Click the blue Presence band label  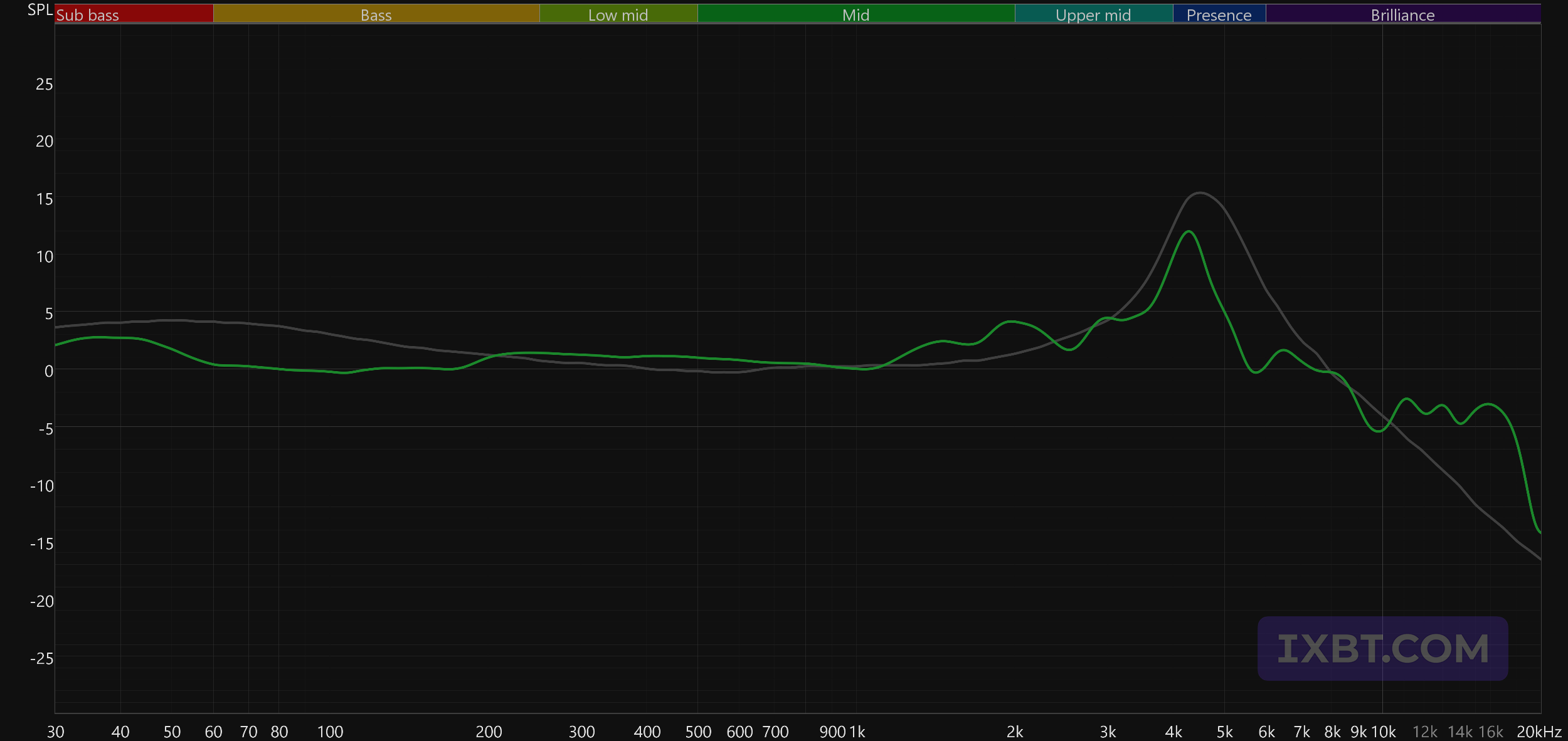click(1219, 14)
